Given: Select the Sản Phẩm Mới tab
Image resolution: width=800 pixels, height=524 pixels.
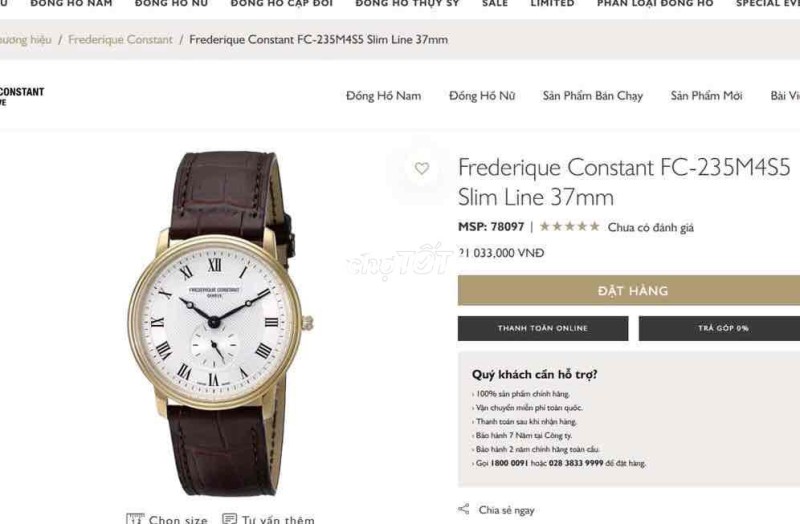Looking at the screenshot, I should (707, 95).
